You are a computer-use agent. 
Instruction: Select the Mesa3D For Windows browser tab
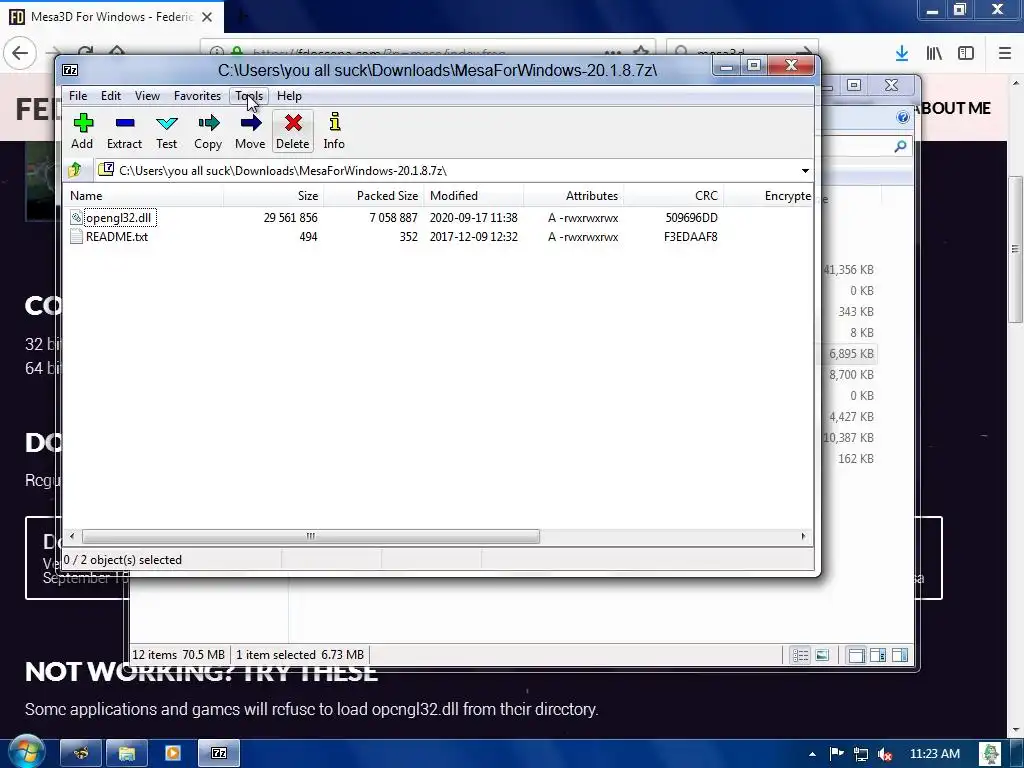click(x=112, y=17)
